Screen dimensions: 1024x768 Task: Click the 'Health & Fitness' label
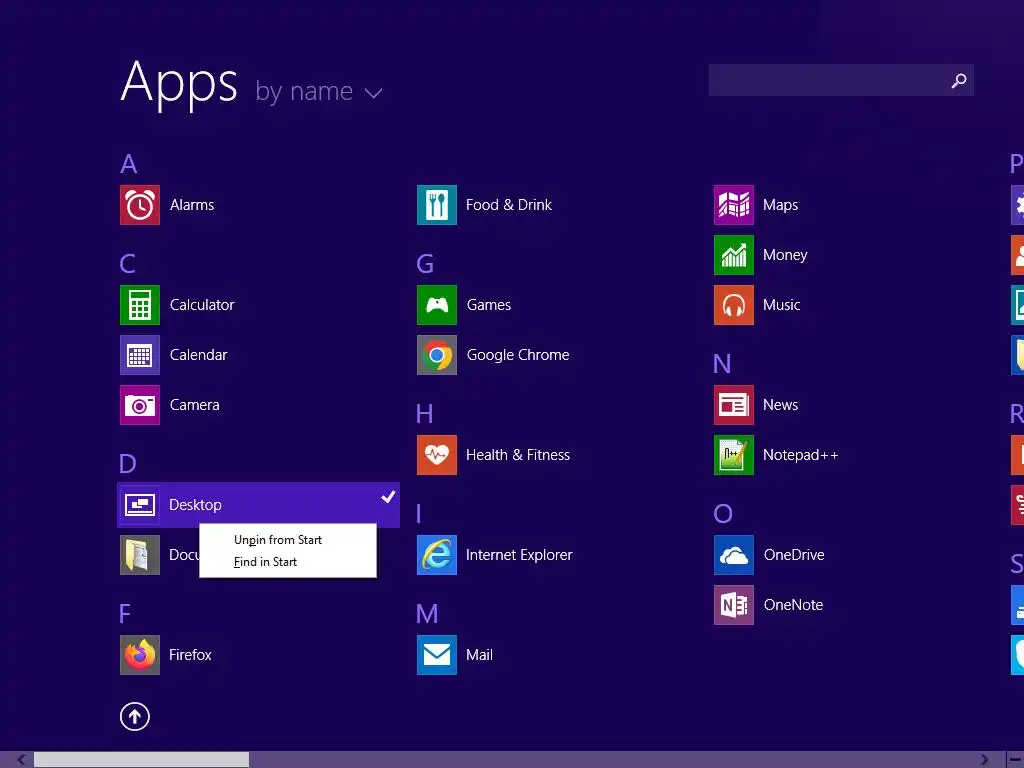[x=518, y=455]
